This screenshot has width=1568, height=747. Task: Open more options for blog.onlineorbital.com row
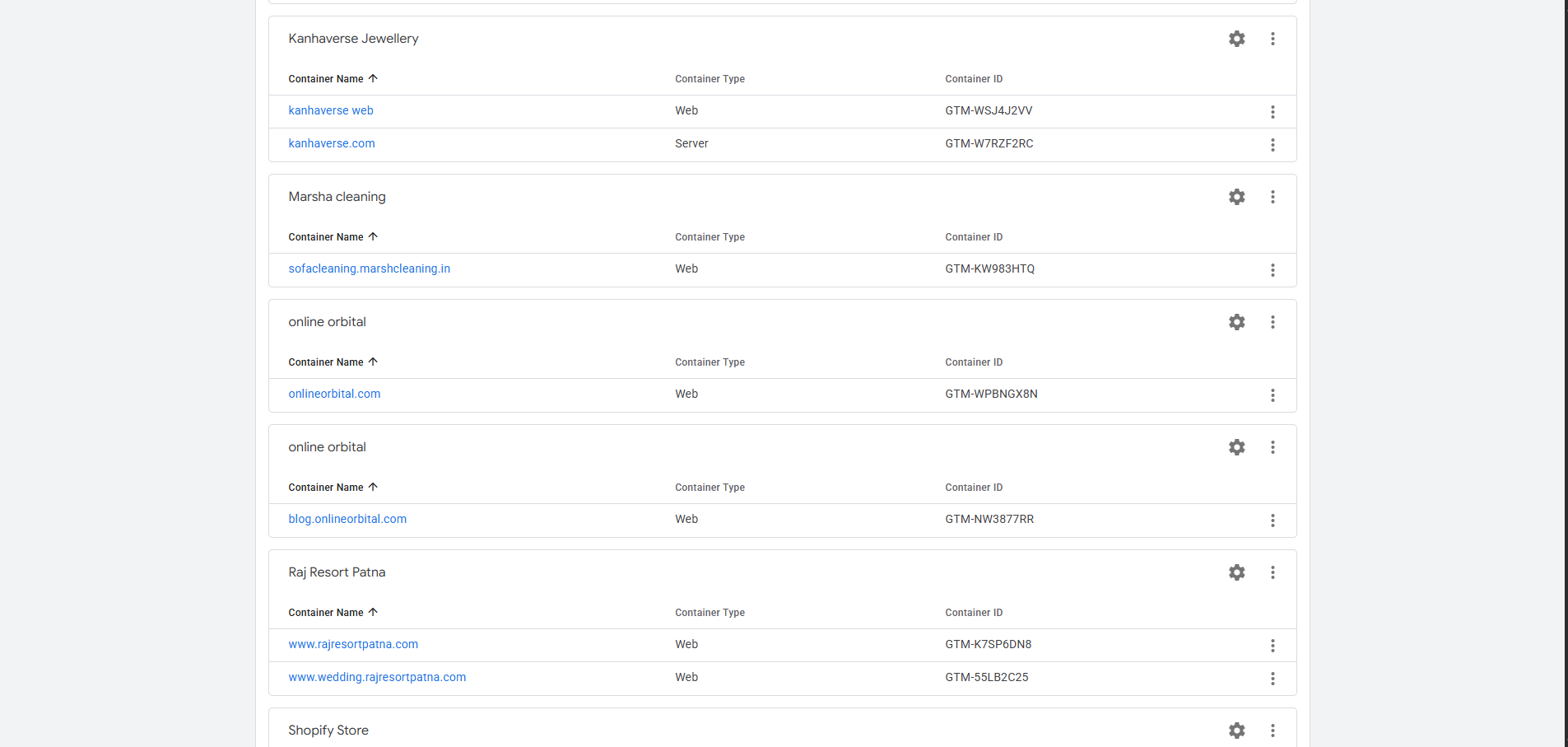(1273, 521)
